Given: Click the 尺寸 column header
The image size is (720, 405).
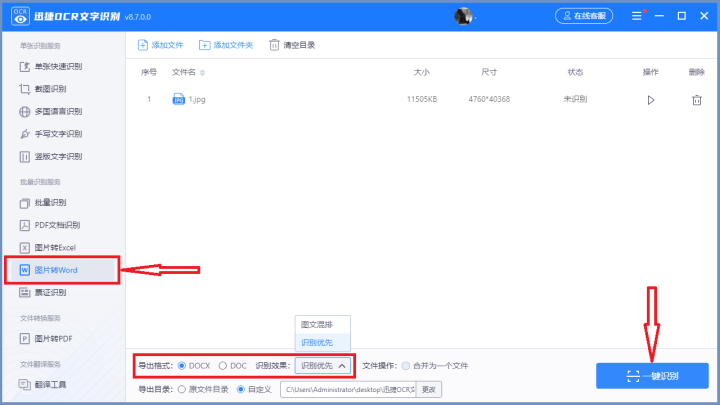Looking at the screenshot, I should pos(489,72).
